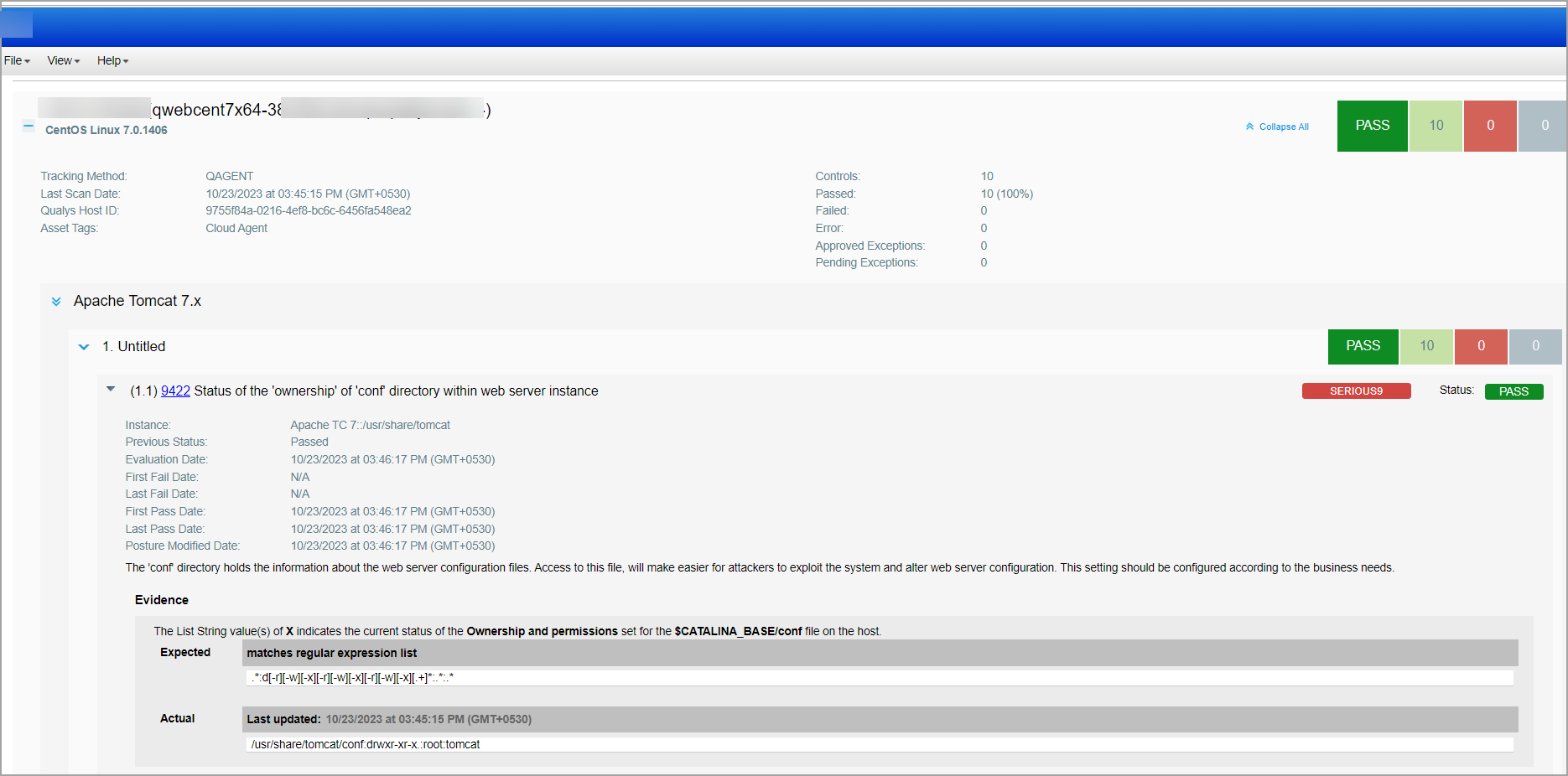Collapse the host section with the minus icon
1568x776 pixels.
pyautogui.click(x=29, y=127)
